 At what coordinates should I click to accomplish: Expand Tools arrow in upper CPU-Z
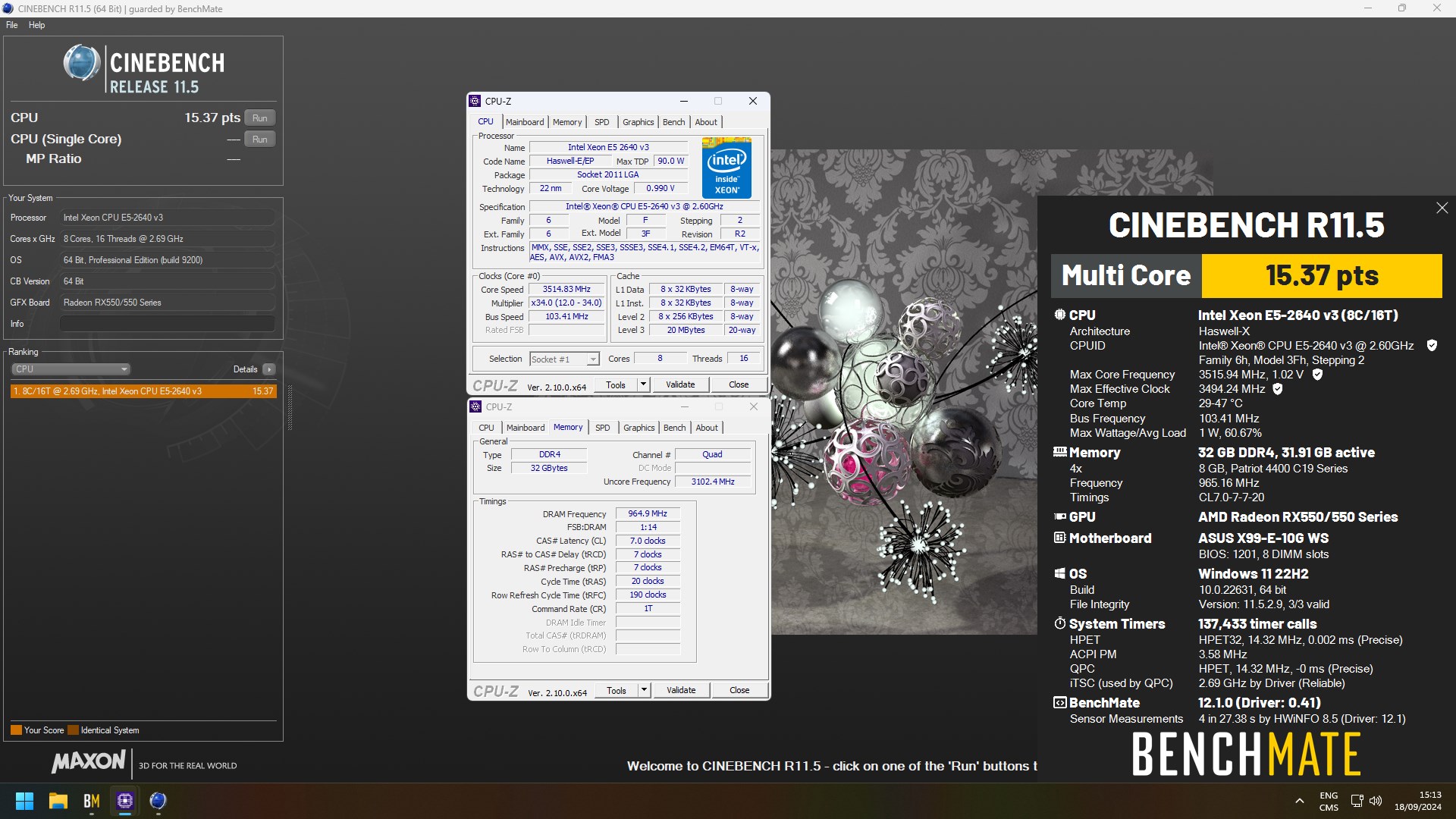pos(643,384)
